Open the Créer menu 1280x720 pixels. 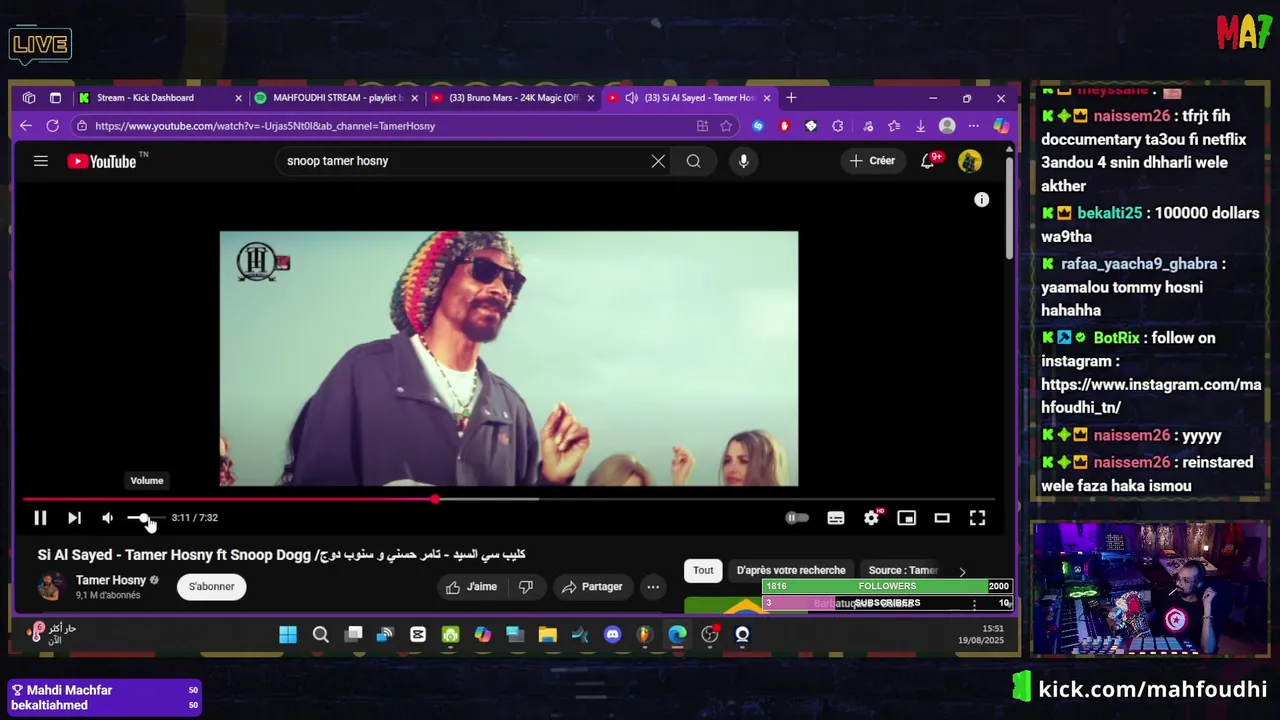pos(872,161)
